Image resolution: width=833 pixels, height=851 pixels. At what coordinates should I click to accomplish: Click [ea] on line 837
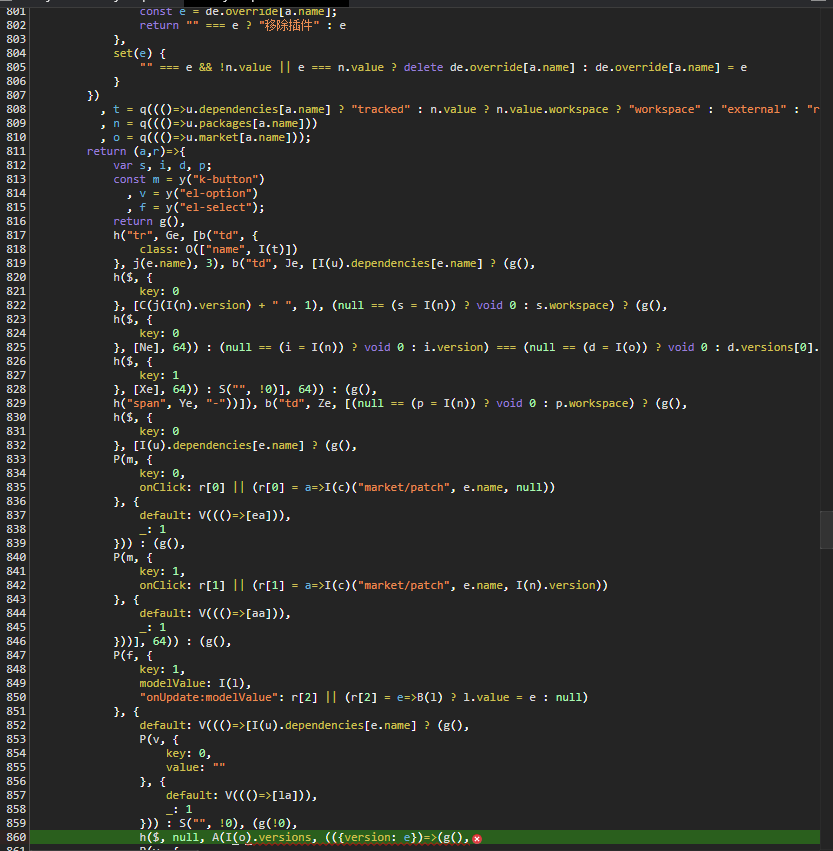(x=258, y=516)
